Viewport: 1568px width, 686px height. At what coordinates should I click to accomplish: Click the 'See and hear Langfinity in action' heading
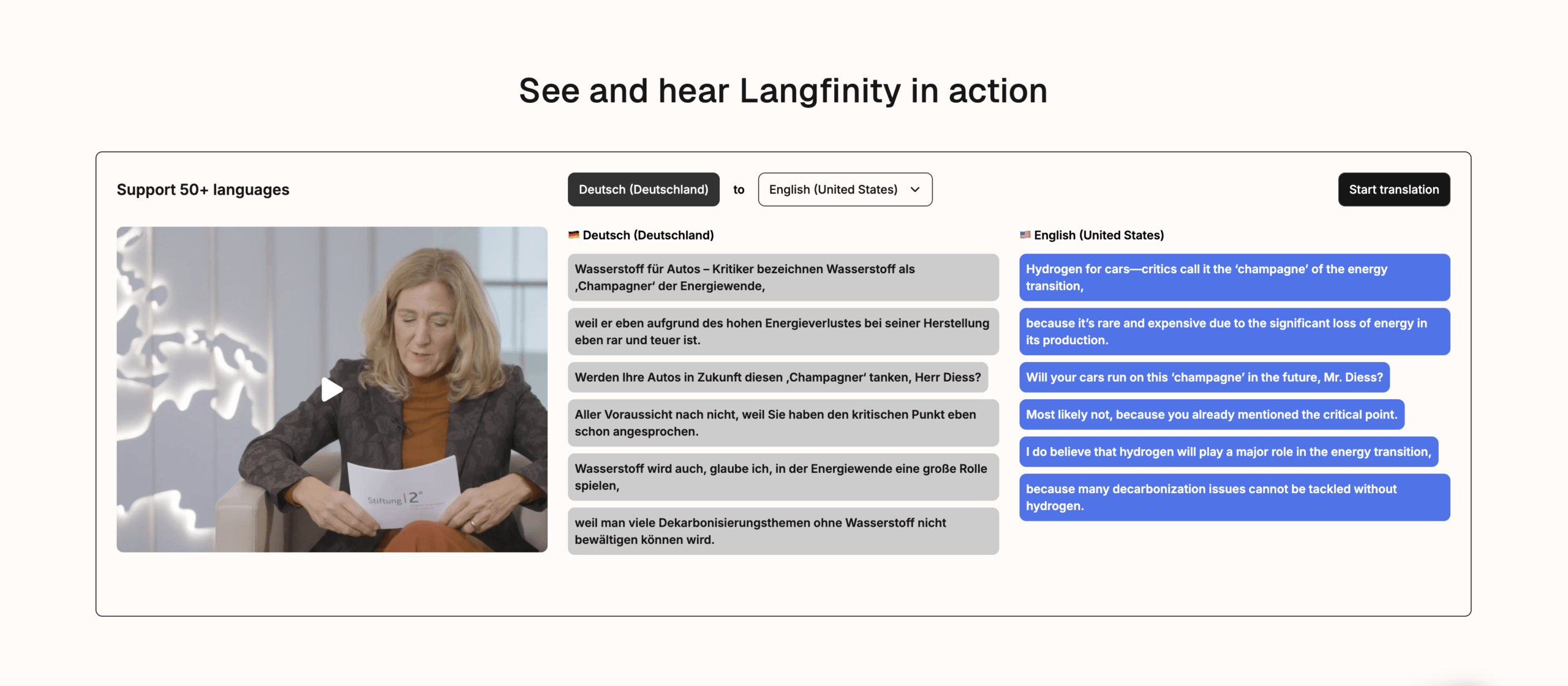783,91
